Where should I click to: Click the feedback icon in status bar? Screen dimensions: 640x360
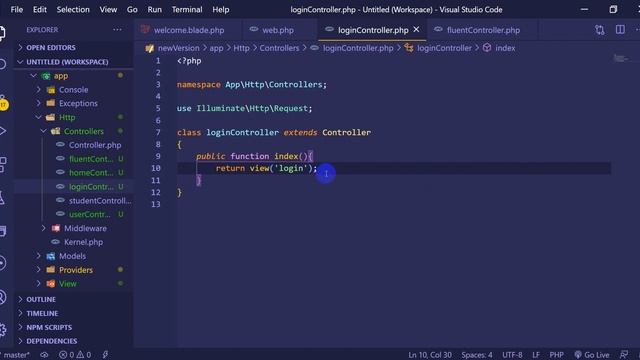pyautogui.click(x=624, y=355)
